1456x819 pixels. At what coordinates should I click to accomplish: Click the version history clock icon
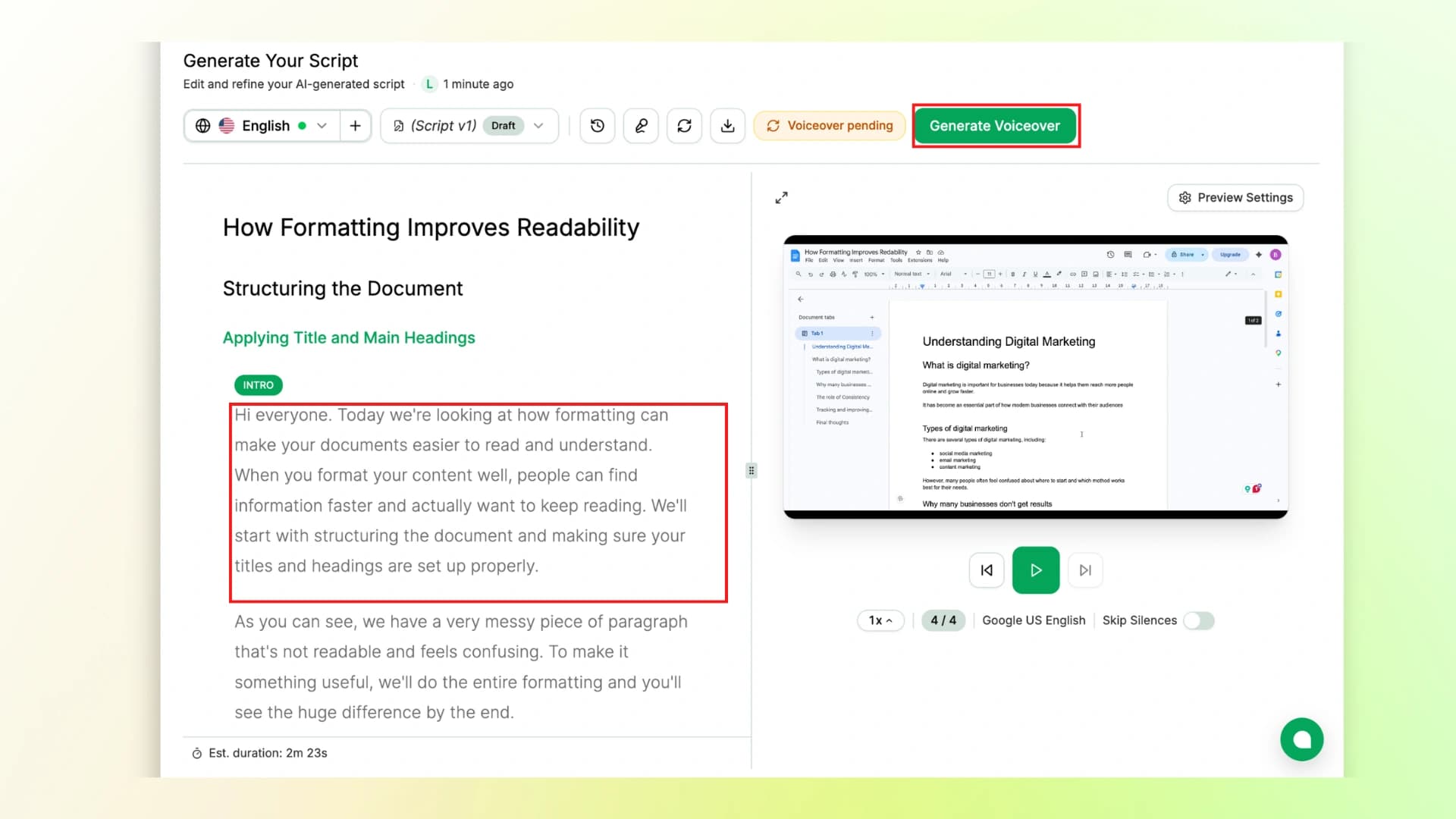(x=598, y=126)
